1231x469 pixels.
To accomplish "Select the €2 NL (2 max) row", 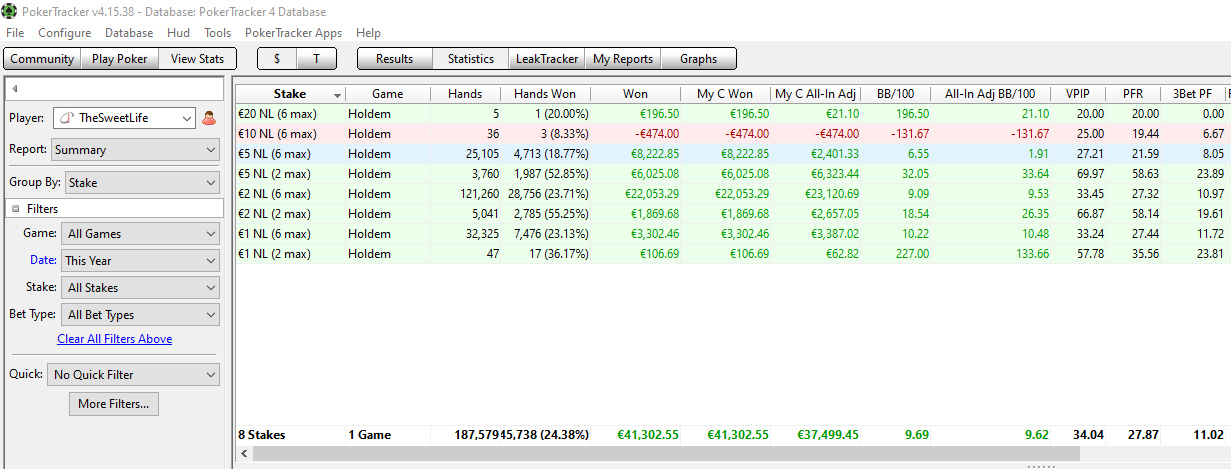I will click(x=732, y=214).
